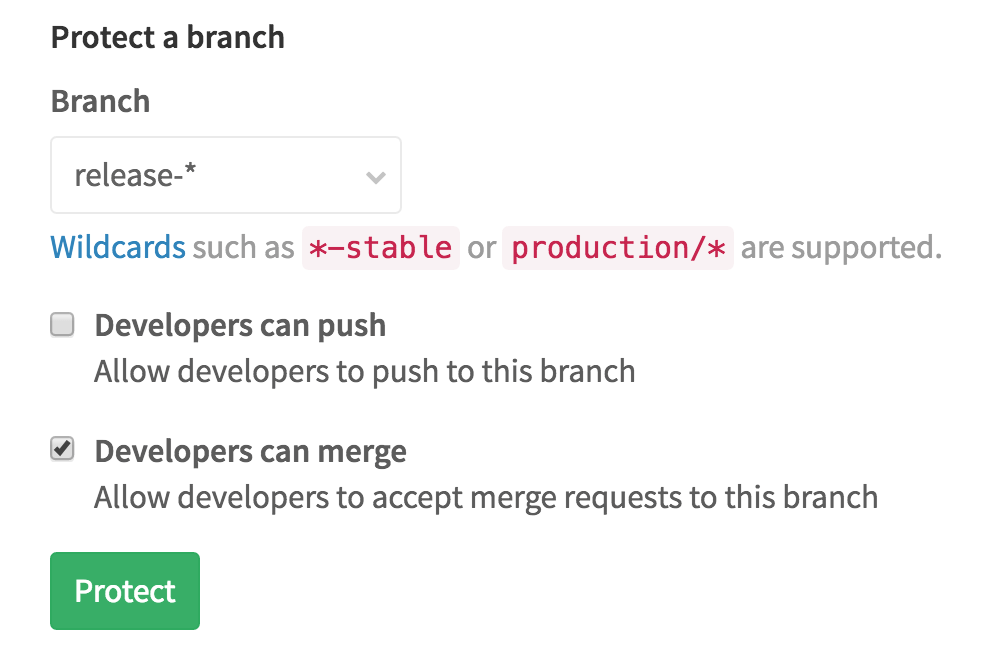The width and height of the screenshot is (996, 648).
Task: Click the production/* wildcard example
Action: [618, 247]
